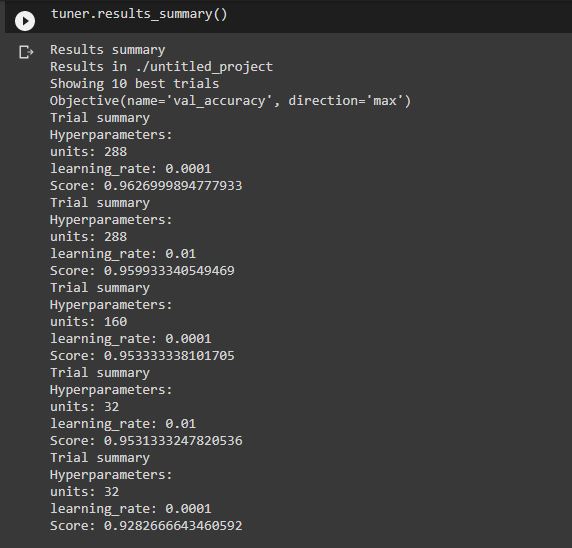Click the './untitled_project' results path line

click(161, 67)
